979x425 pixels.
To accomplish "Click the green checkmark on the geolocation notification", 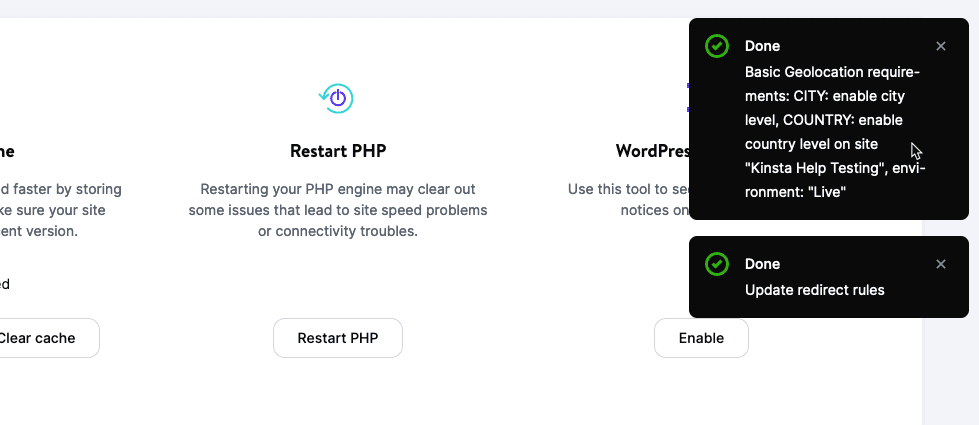I will pos(716,46).
